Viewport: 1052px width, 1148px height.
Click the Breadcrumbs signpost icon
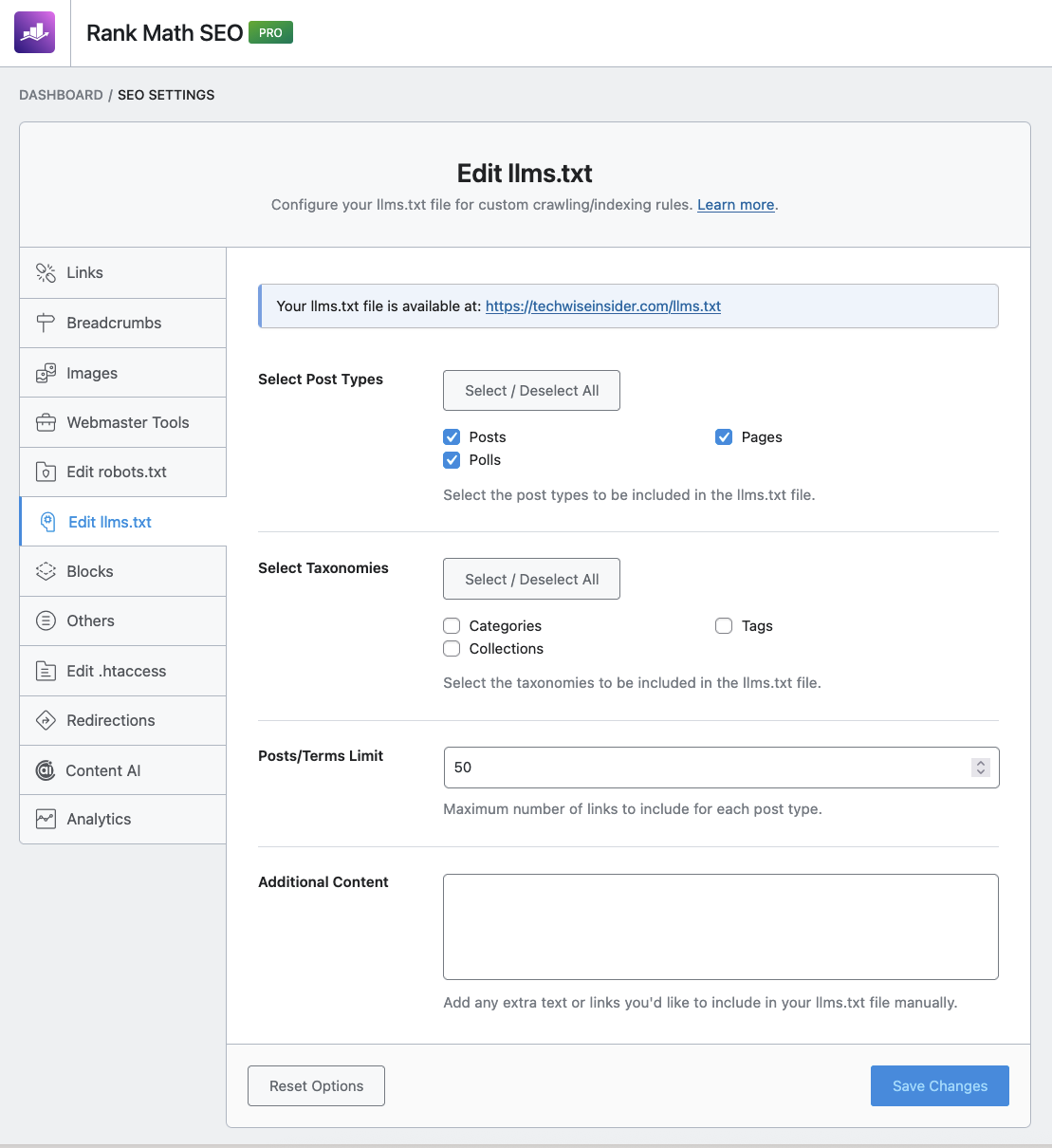pos(46,323)
